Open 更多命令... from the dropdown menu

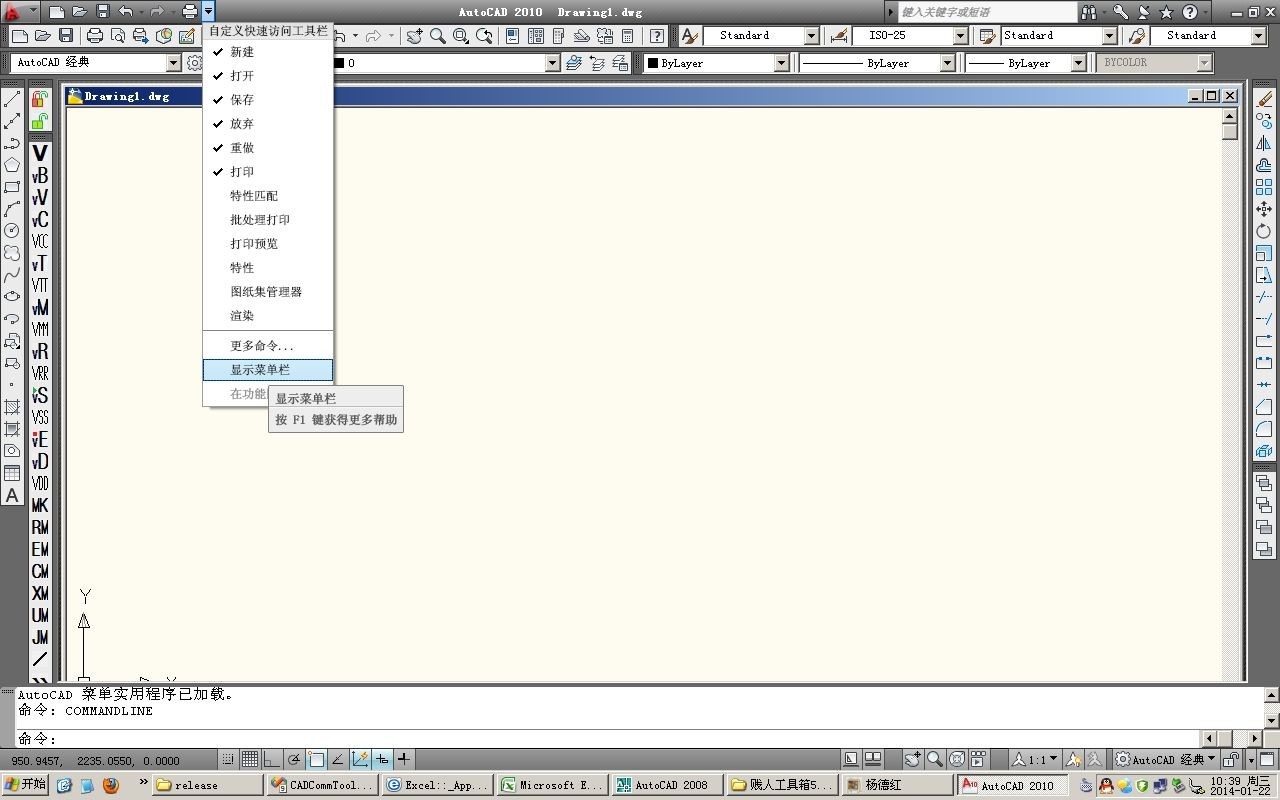pos(261,346)
